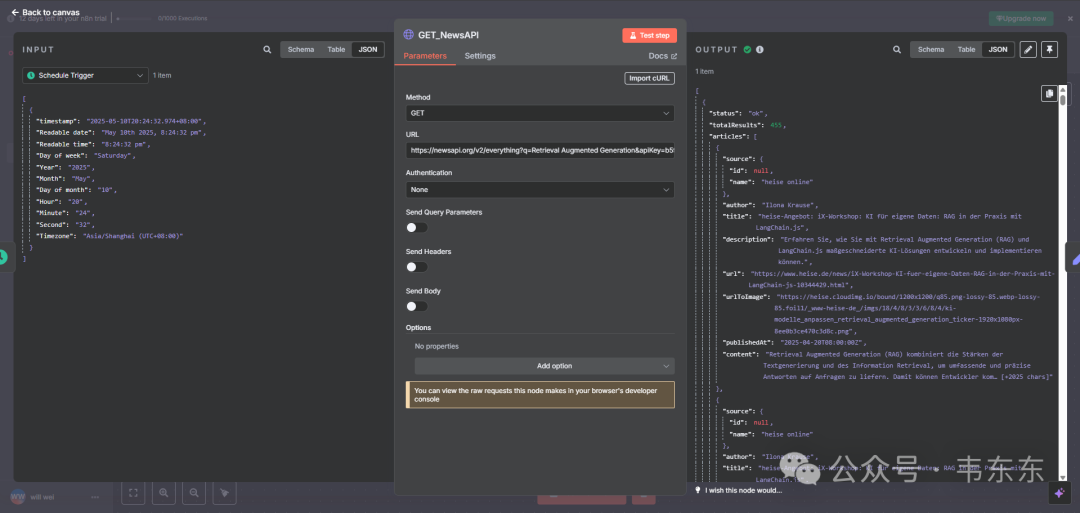Select Table view in the INPUT panel
Screen dimensions: 1080x513
pyautogui.click(x=336, y=50)
